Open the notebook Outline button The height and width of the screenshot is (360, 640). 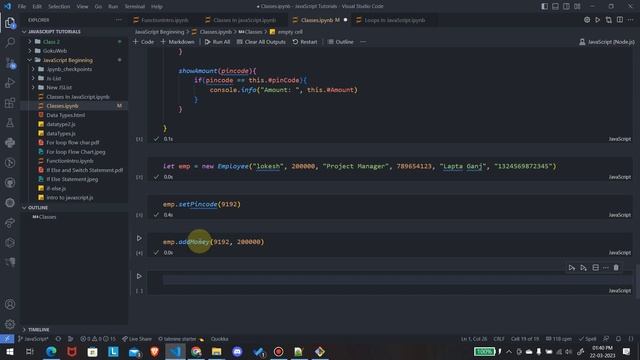tap(340, 42)
